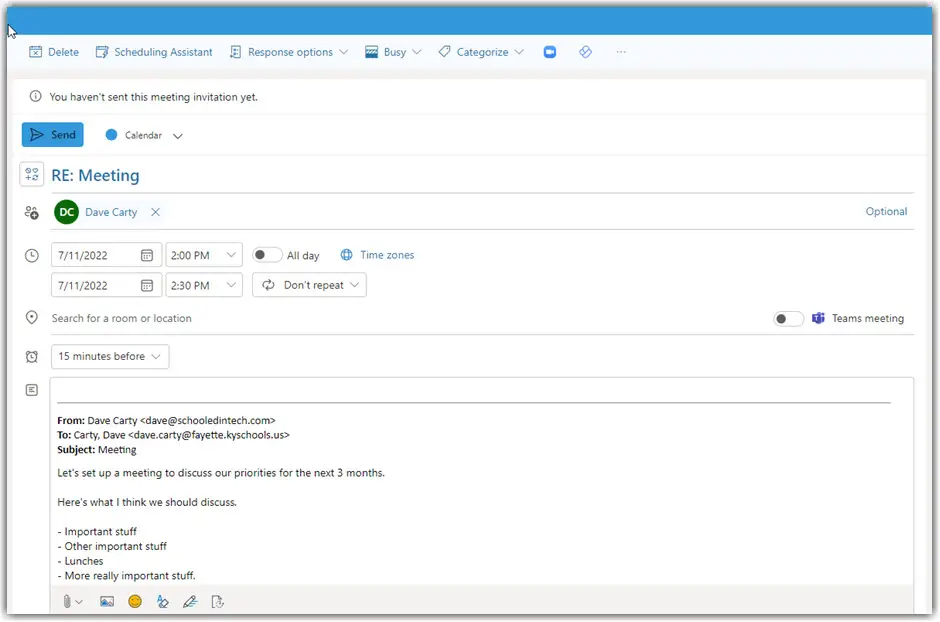Click the Time zones link
This screenshot has height=622, width=940.
tap(378, 255)
